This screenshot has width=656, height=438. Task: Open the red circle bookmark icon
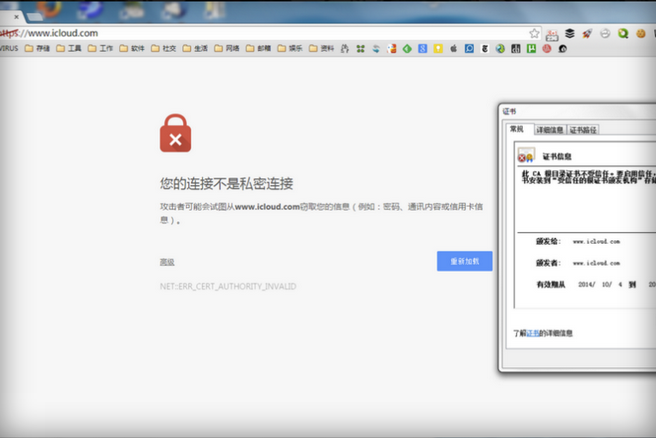[x=546, y=49]
